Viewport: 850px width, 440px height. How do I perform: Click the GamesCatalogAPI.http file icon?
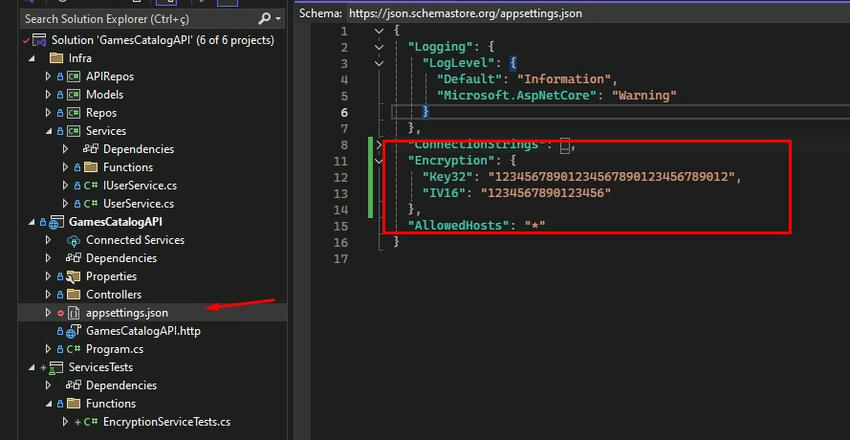[73, 331]
